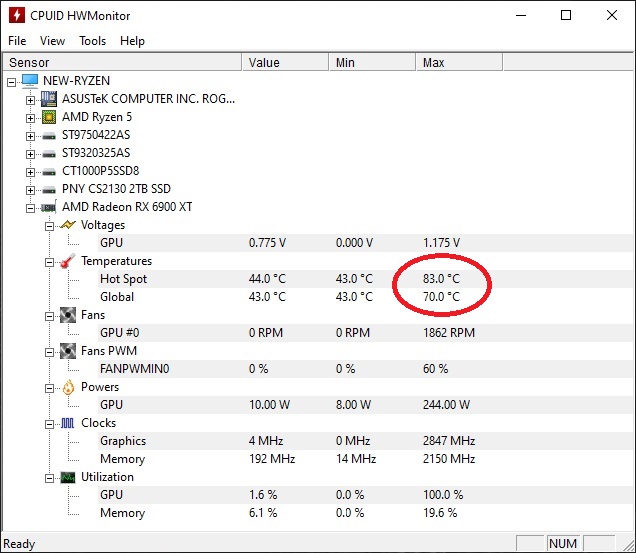The image size is (636, 553).
Task: Click the AMD Ryzen 5 CPU chip icon
Action: point(49,117)
